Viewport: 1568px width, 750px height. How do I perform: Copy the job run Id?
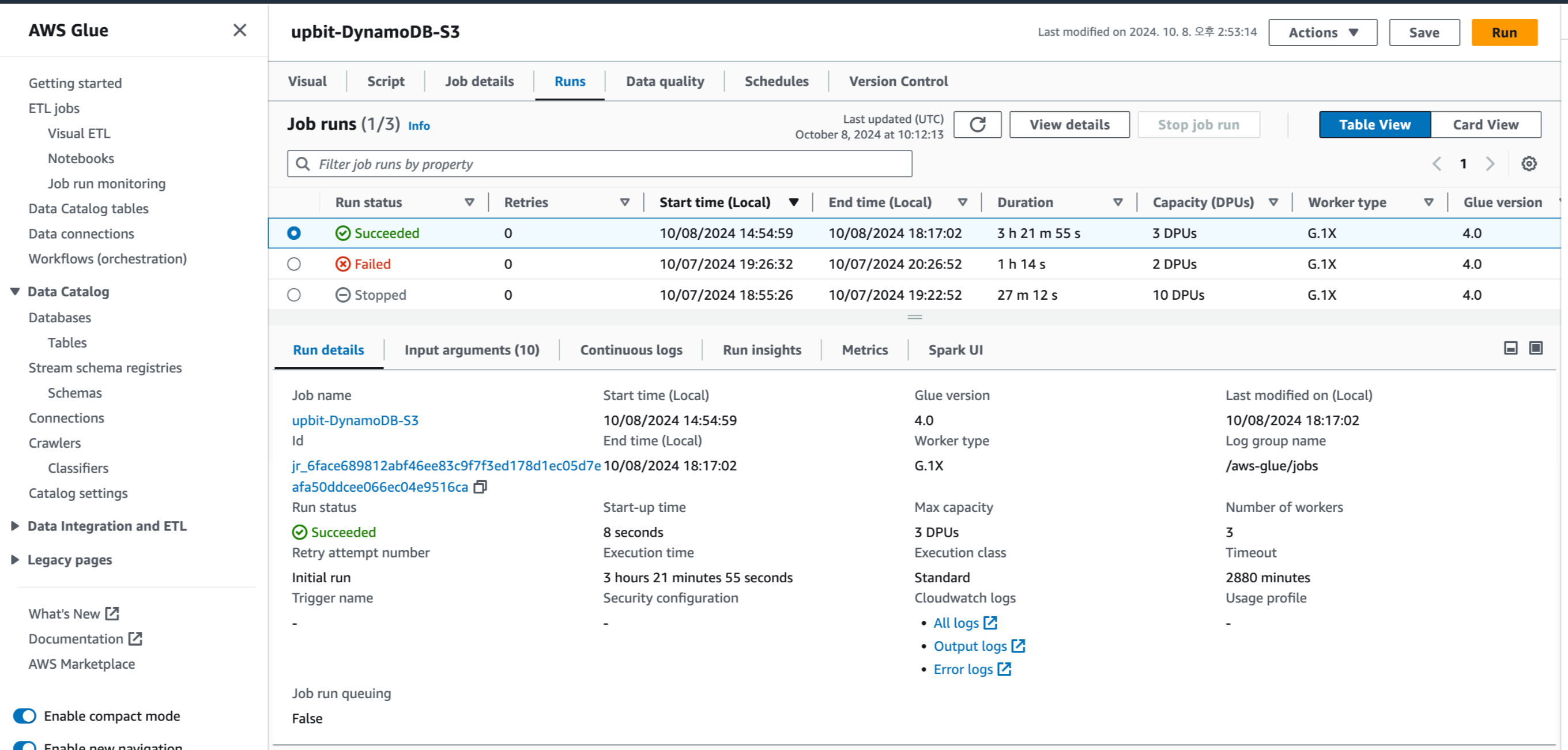click(x=480, y=487)
